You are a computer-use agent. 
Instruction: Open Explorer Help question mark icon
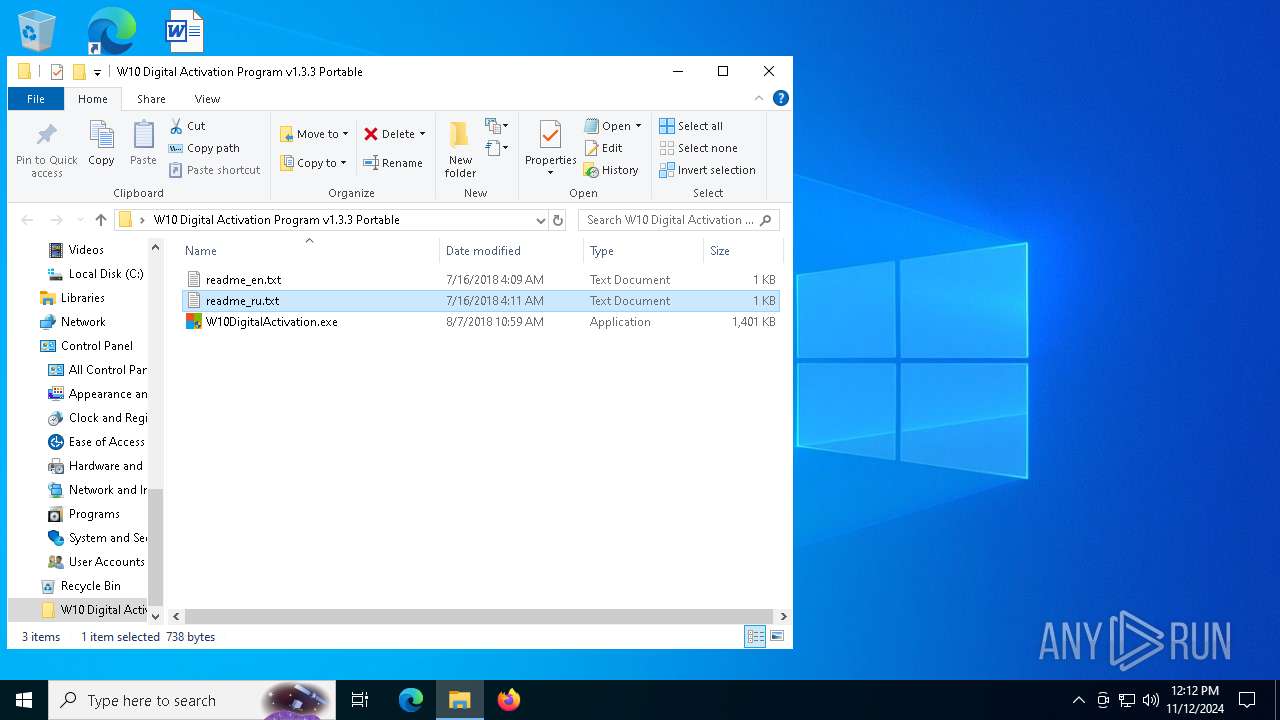pos(781,98)
